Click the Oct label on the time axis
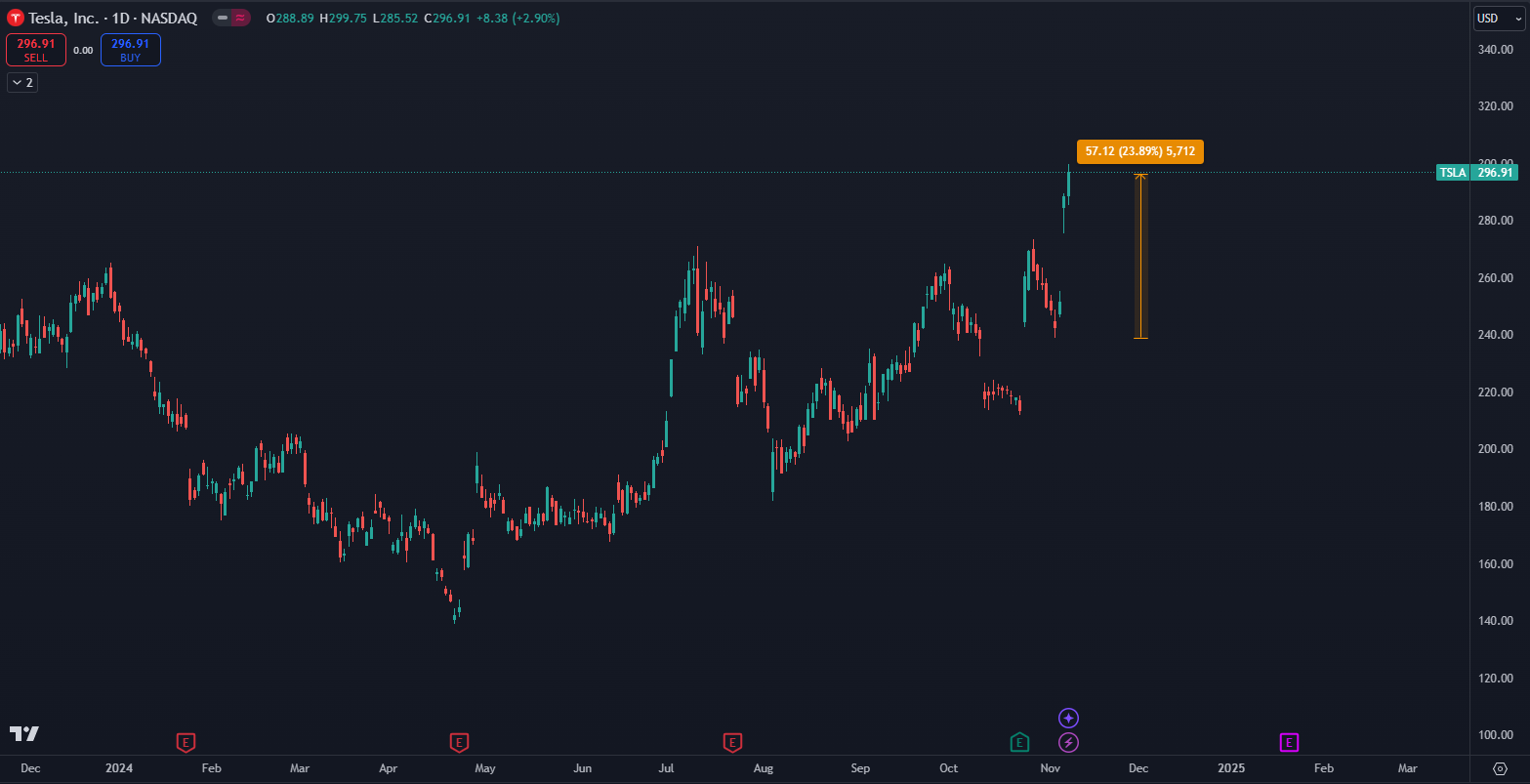 coord(948,768)
